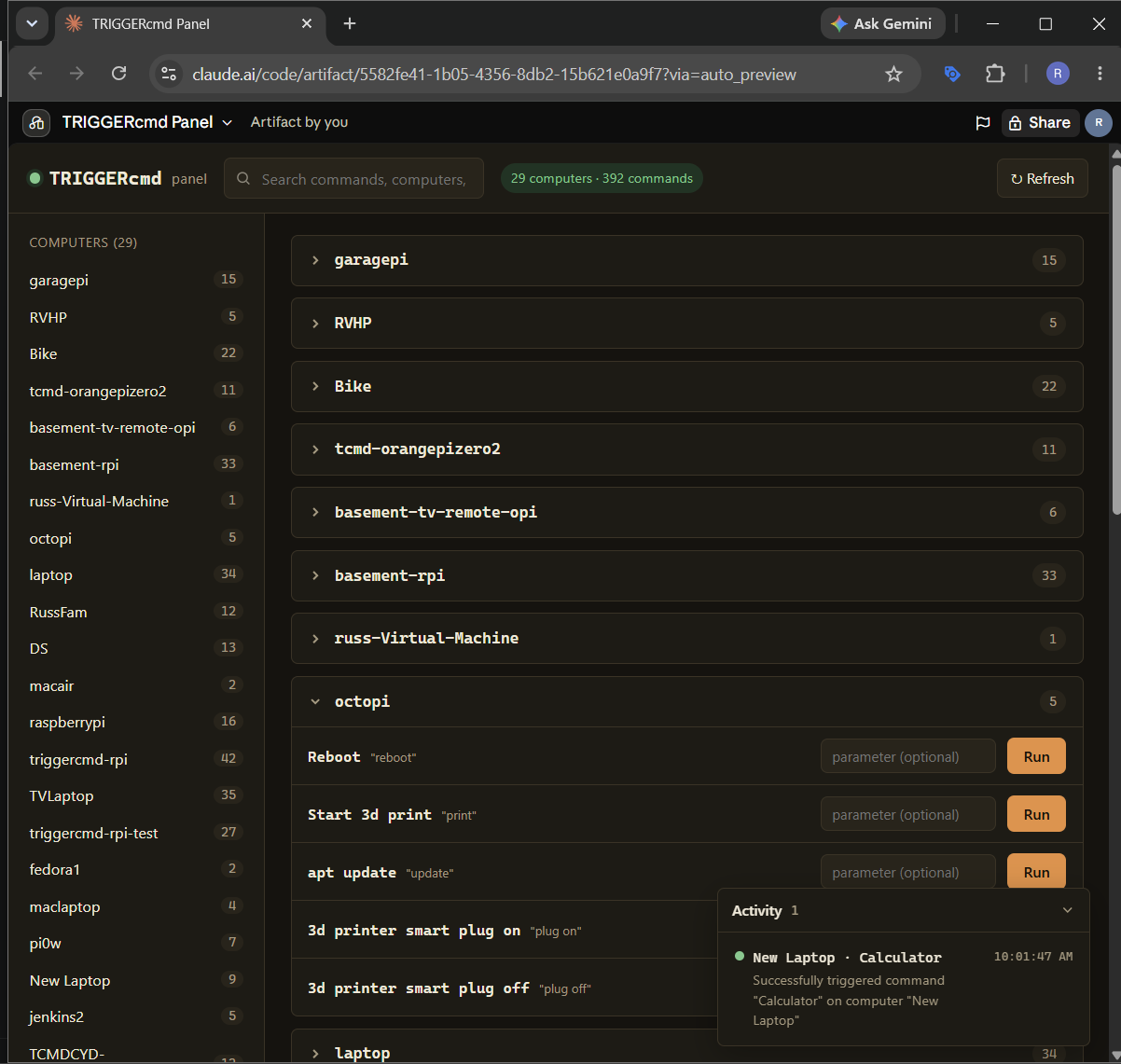This screenshot has width=1121, height=1064.
Task: Click the New Laptop Calculator activity entry
Action: point(904,988)
